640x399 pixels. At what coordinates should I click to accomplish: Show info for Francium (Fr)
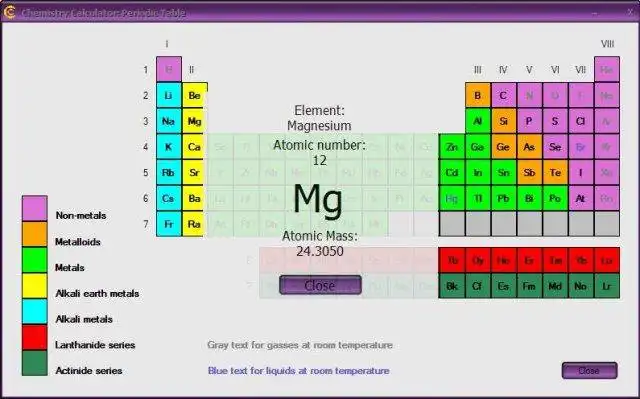coord(169,224)
